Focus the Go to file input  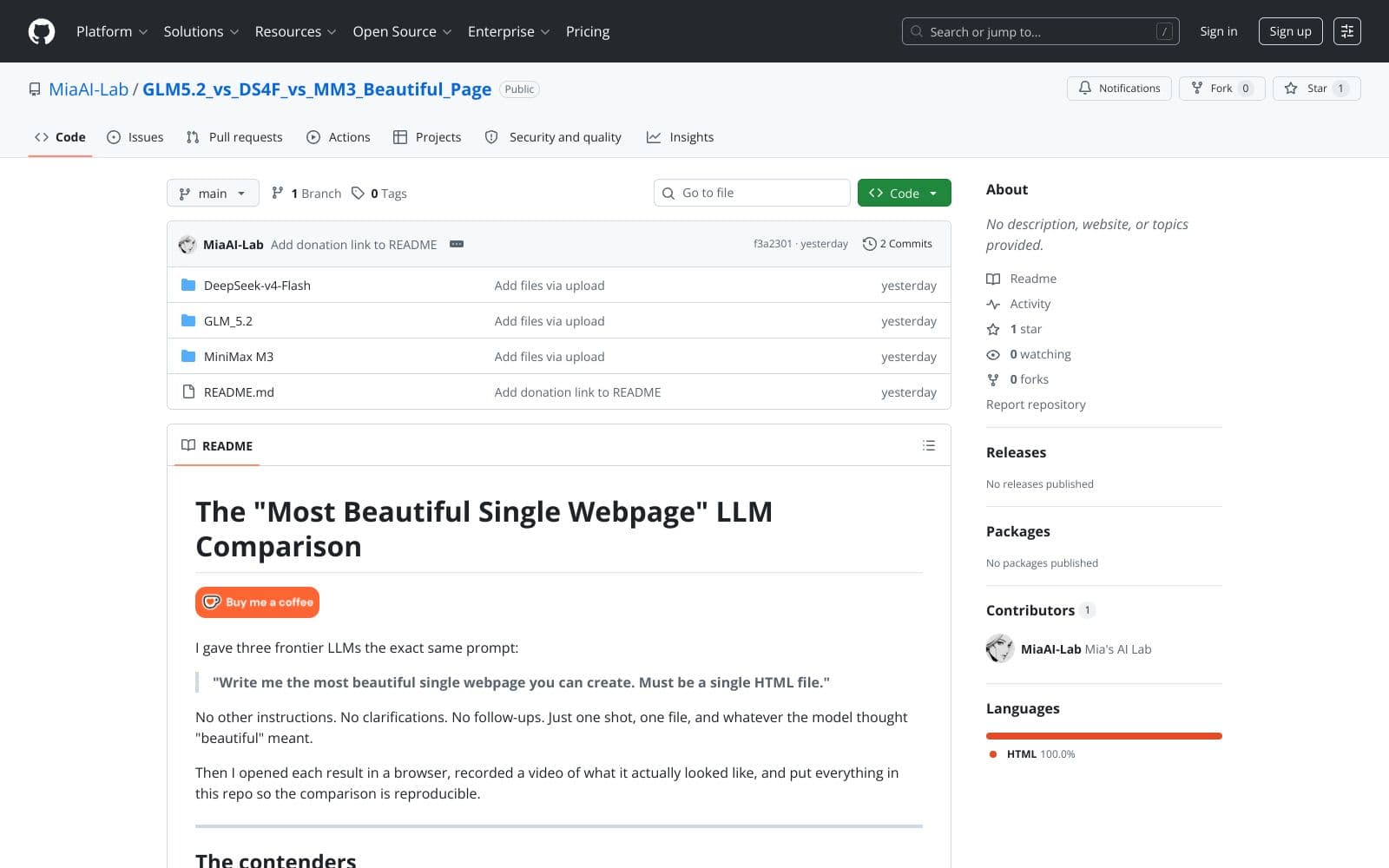752,193
